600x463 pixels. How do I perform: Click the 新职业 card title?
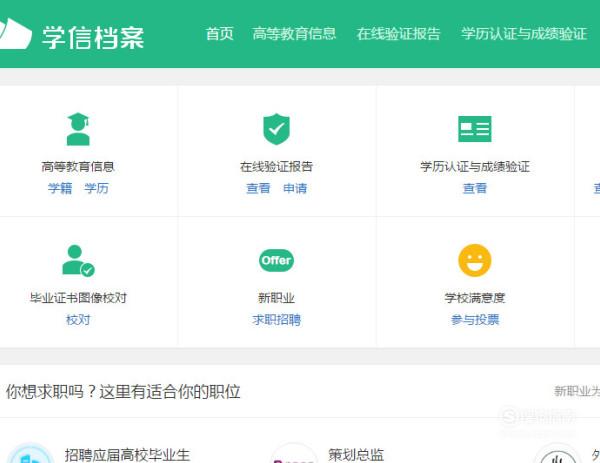coord(276,298)
